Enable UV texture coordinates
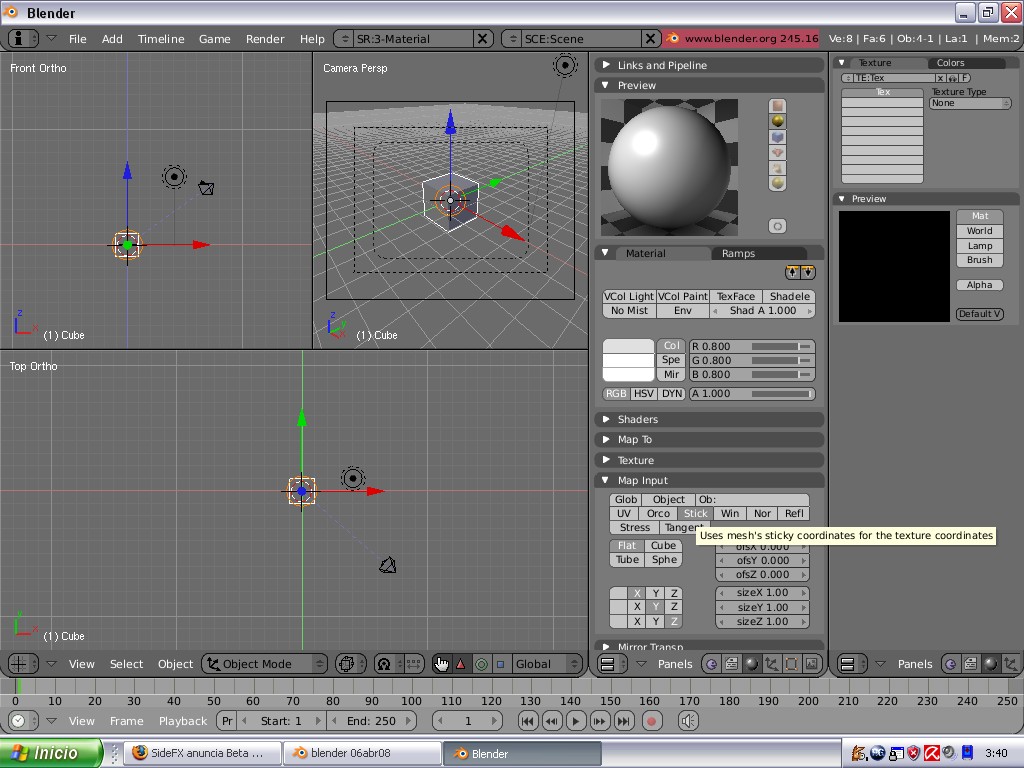The width and height of the screenshot is (1024, 768). 624,513
